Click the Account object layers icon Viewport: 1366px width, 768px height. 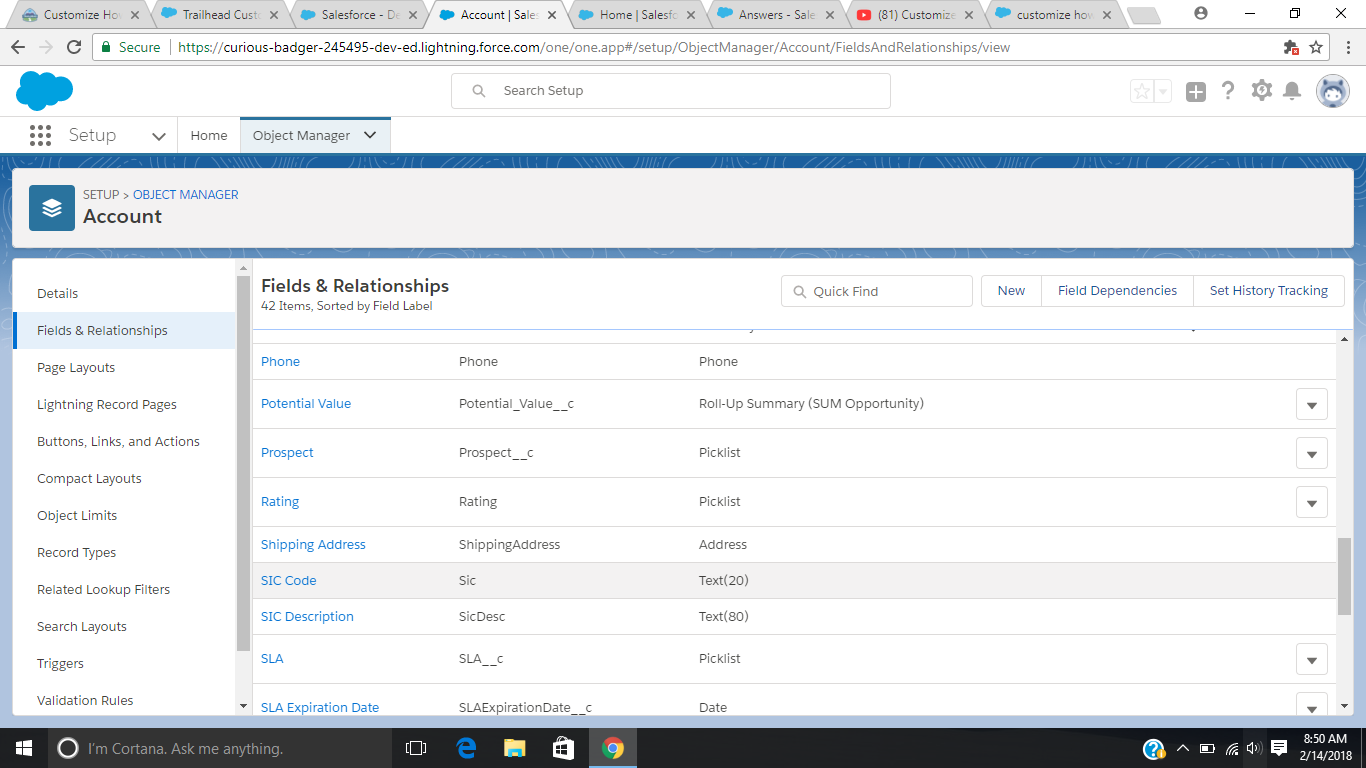click(52, 208)
